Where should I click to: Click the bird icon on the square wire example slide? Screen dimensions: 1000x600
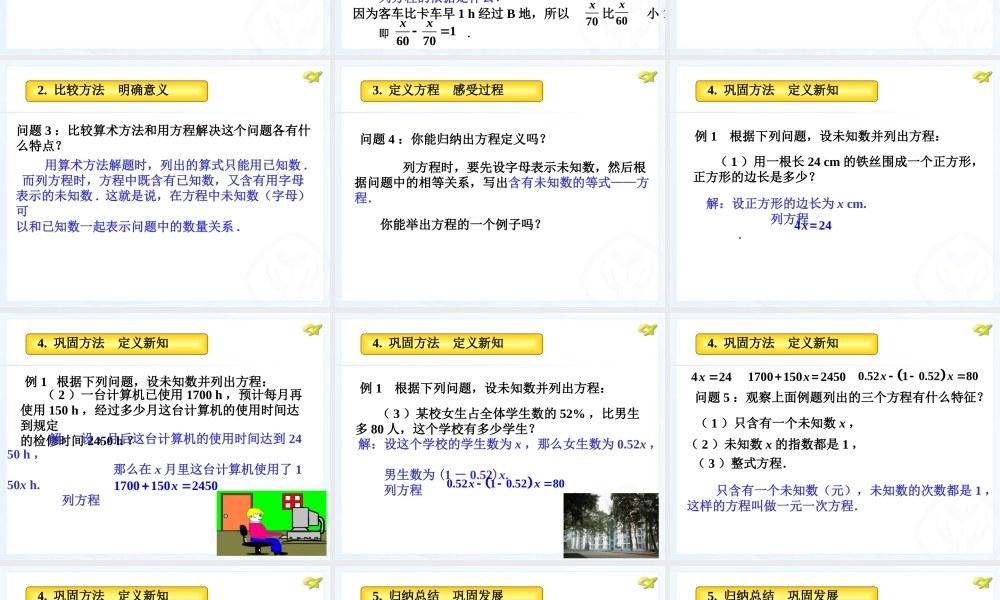point(982,77)
